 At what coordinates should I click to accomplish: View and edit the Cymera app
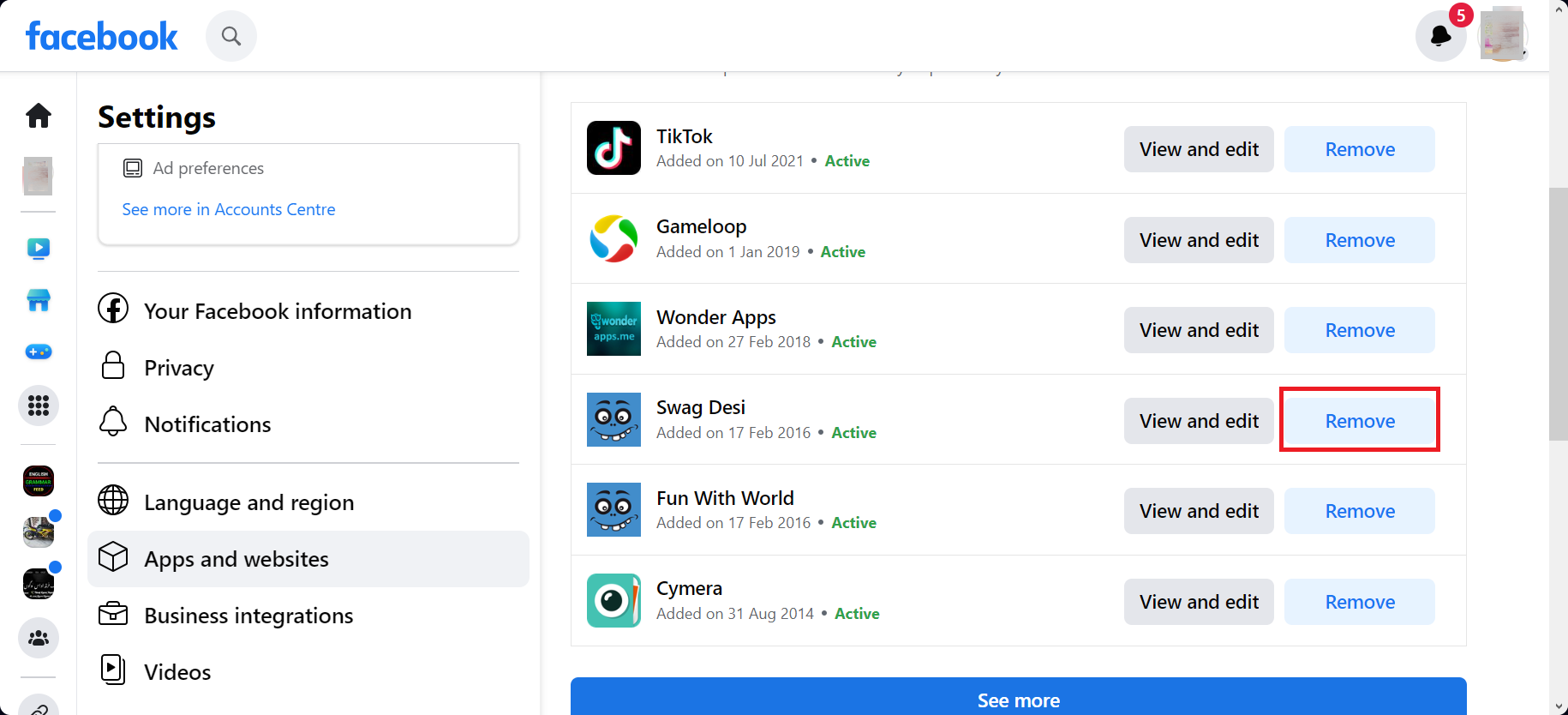tap(1199, 602)
